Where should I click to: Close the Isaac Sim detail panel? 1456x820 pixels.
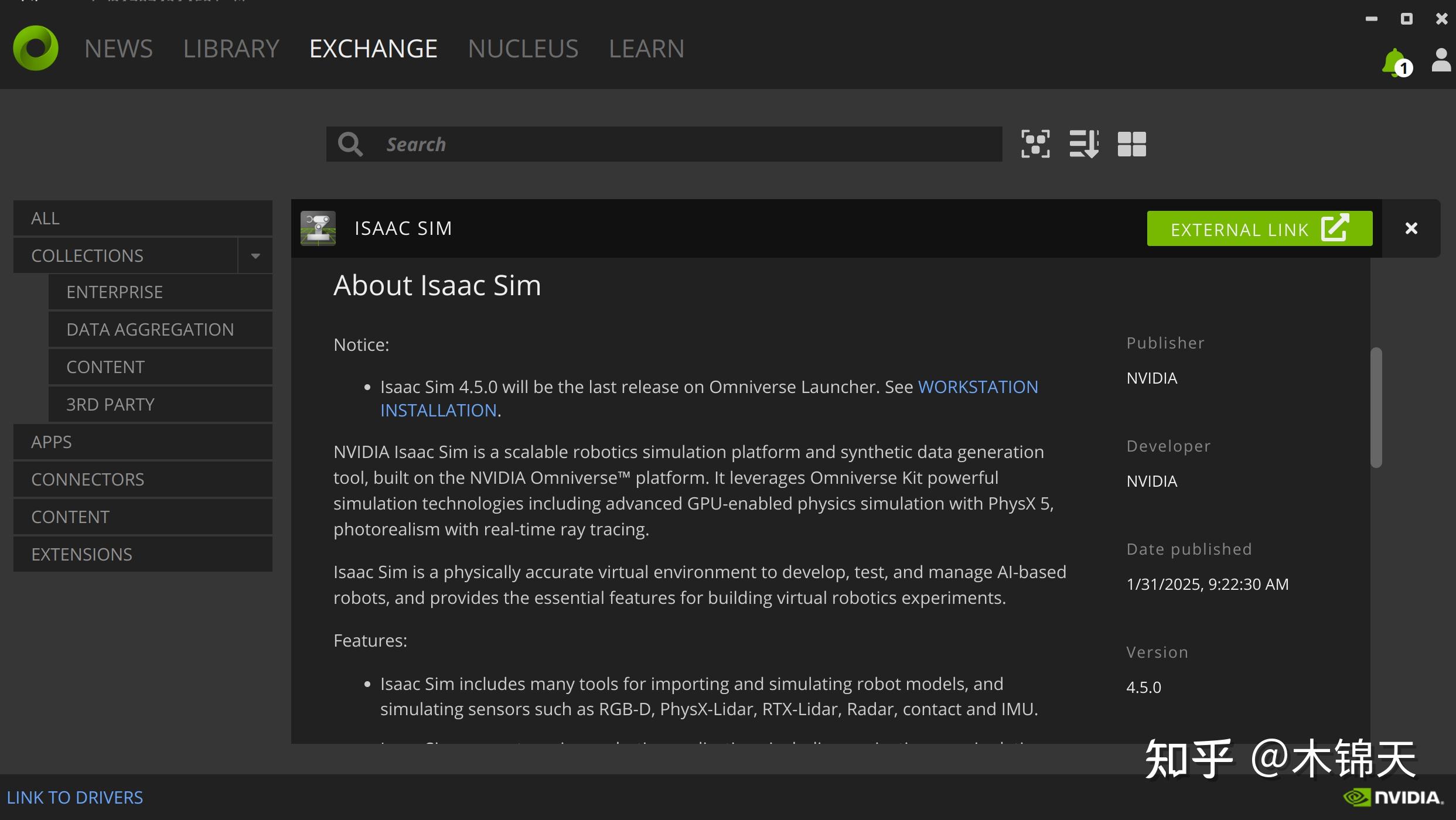(x=1411, y=228)
